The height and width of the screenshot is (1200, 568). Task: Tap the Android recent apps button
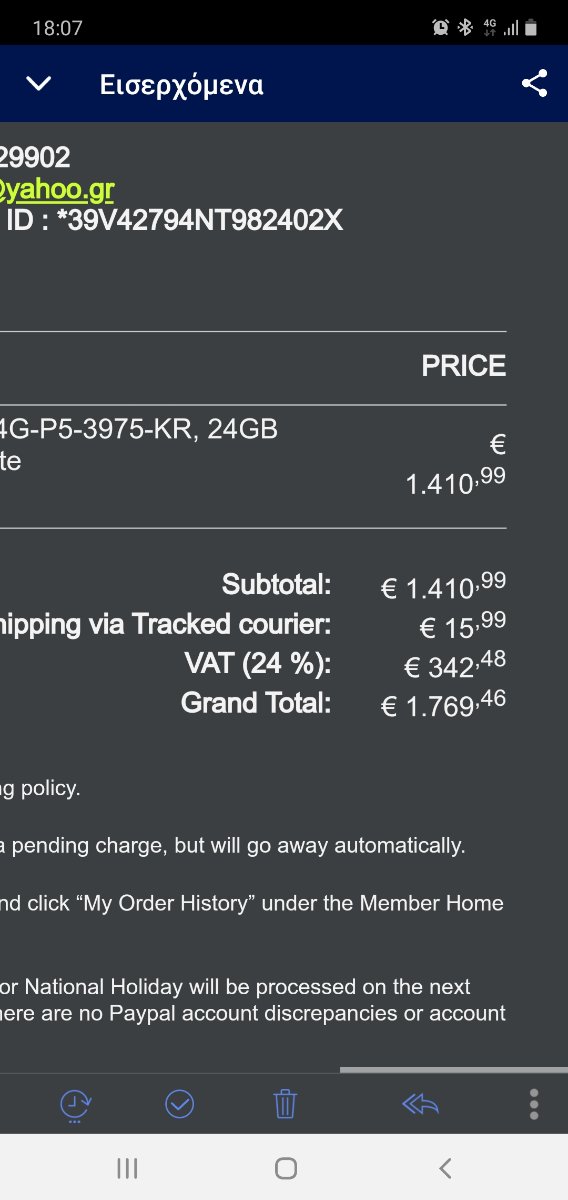[127, 1167]
